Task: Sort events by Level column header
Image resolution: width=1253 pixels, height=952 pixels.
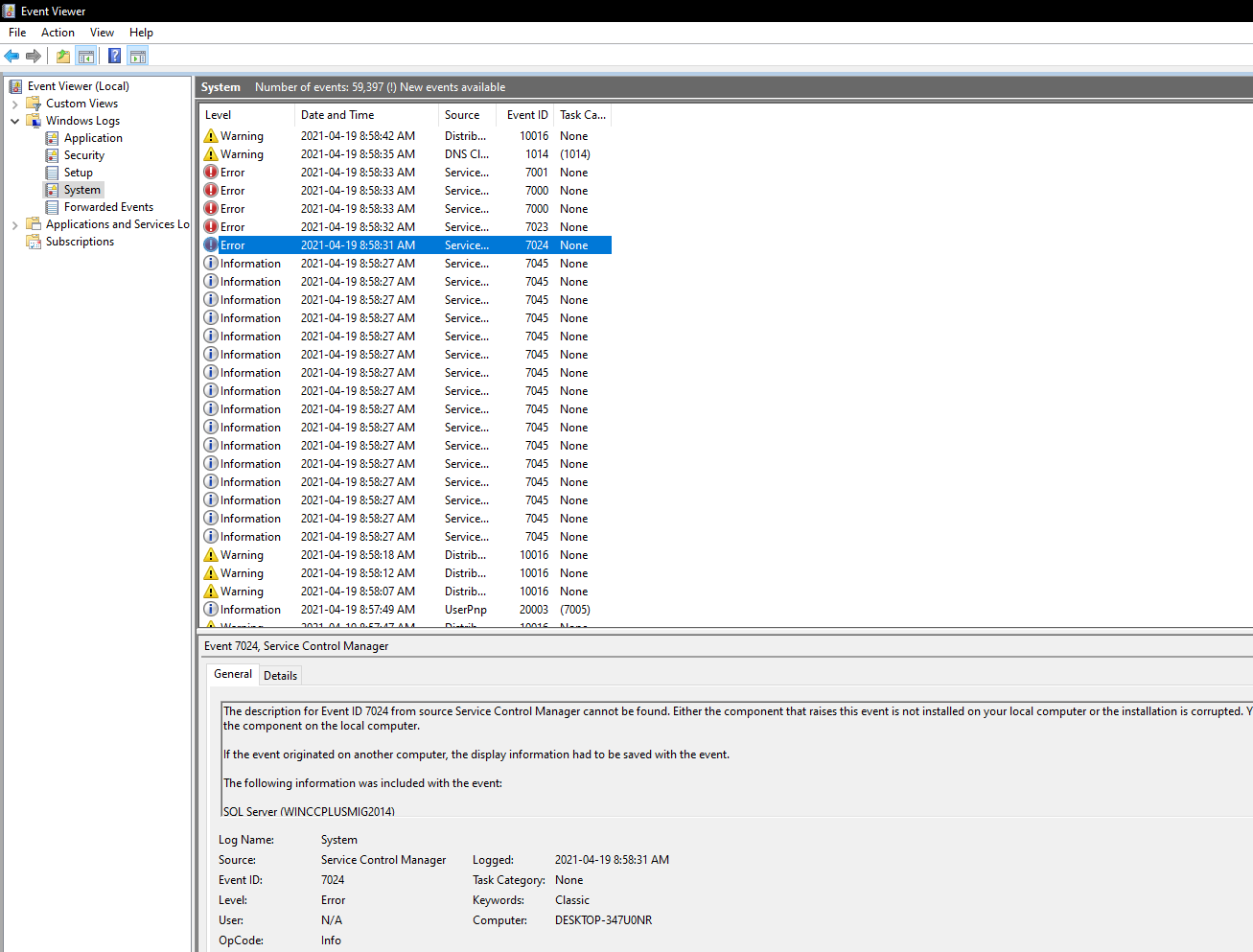Action: [247, 115]
